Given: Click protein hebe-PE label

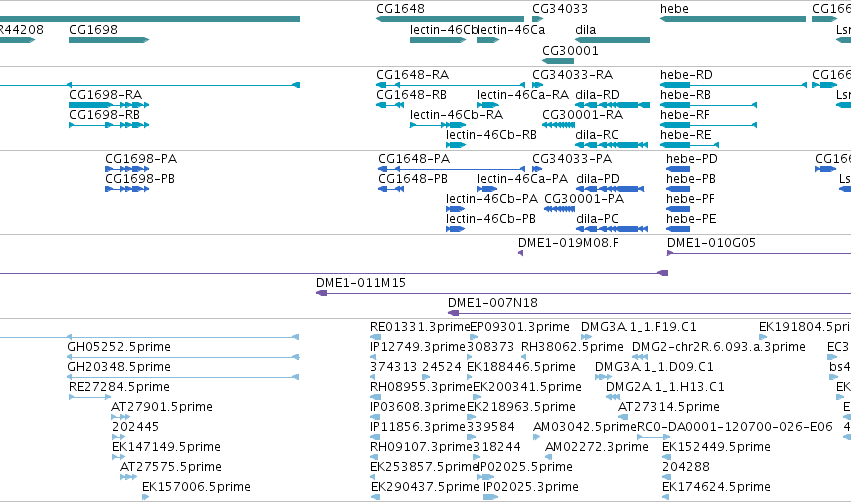Looking at the screenshot, I should coord(691,219).
